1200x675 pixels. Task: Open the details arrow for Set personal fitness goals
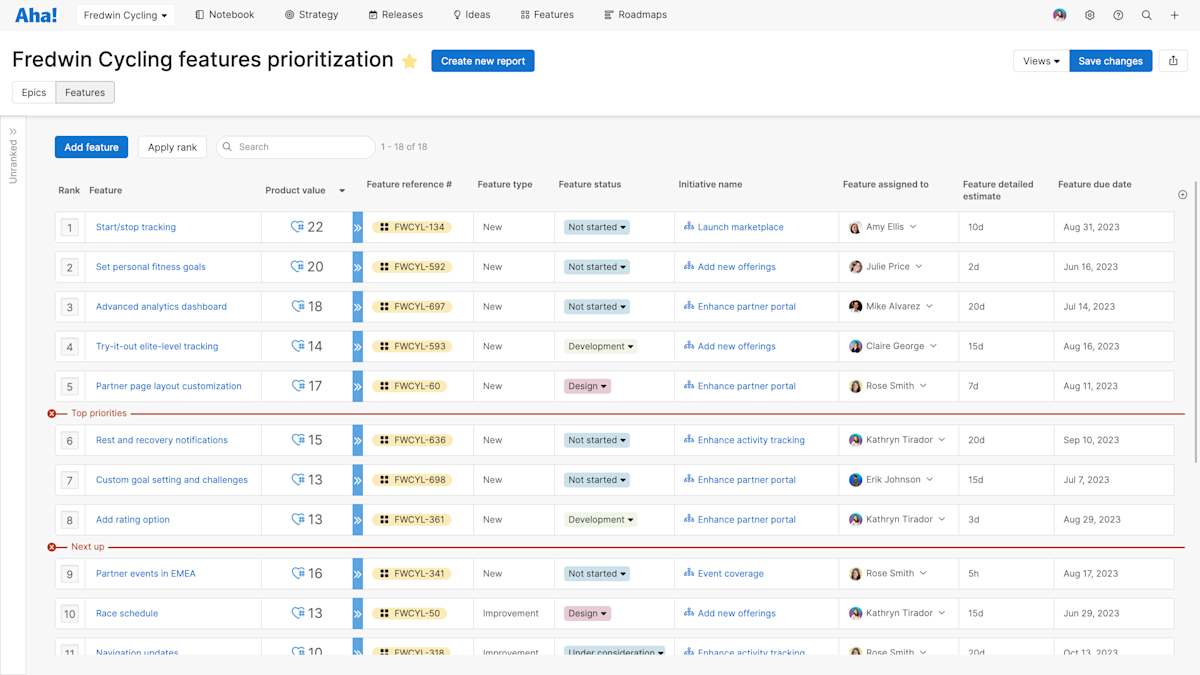pos(358,267)
